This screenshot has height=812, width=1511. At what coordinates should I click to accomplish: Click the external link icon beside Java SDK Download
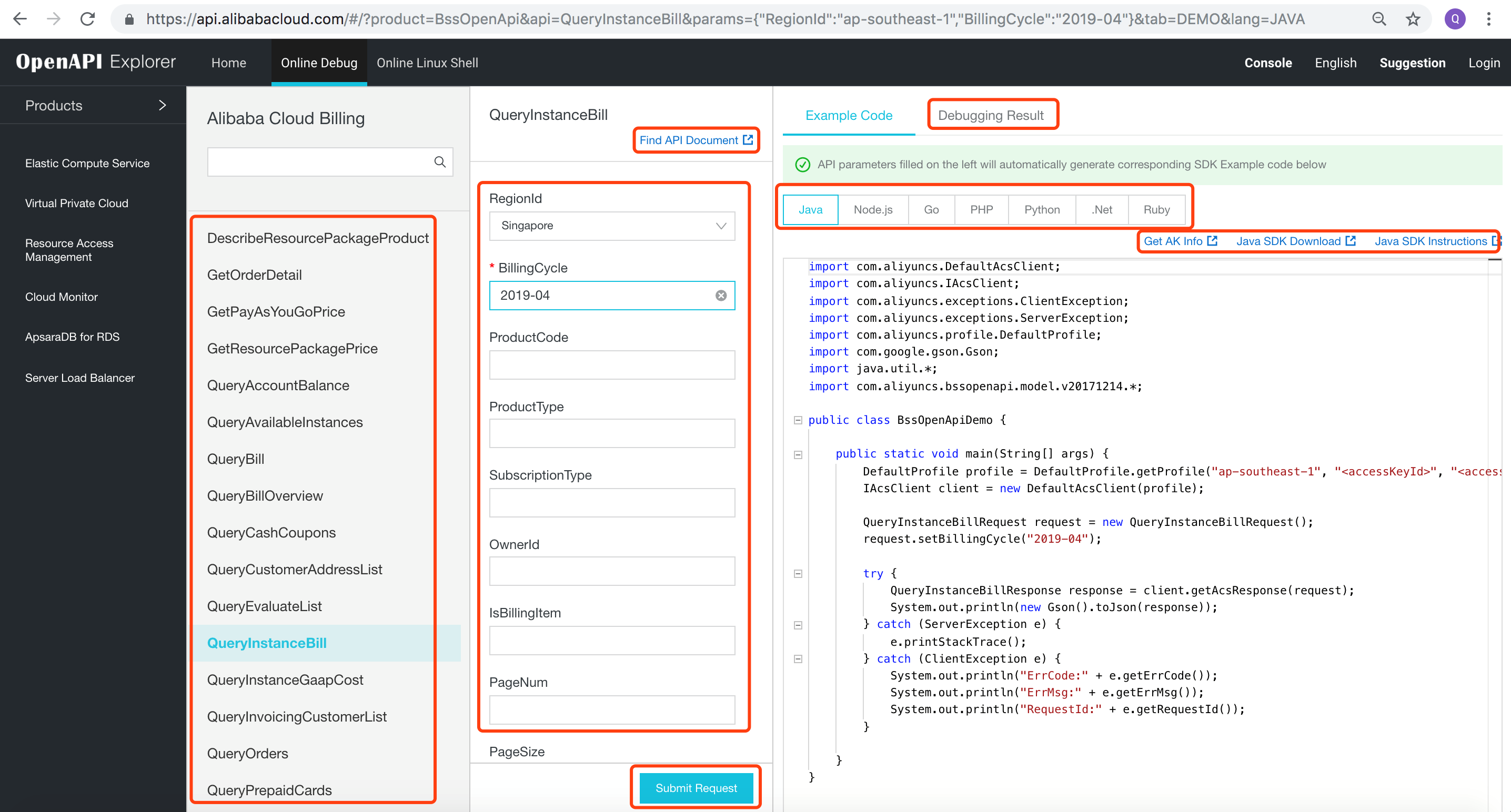point(1351,241)
